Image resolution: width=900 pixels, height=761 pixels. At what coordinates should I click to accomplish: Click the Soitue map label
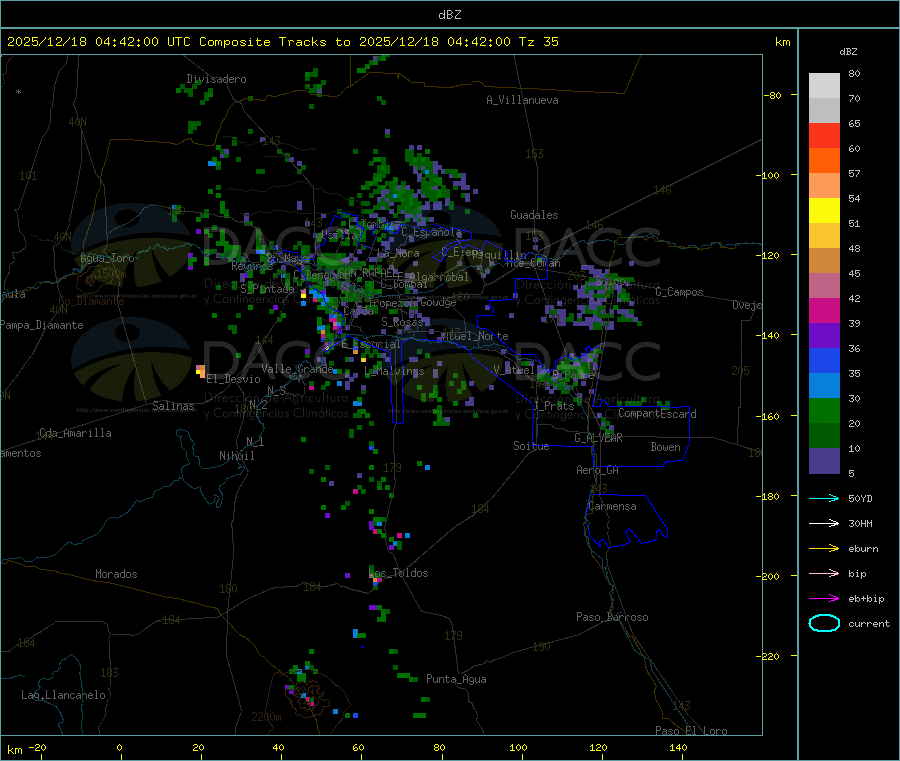click(x=531, y=446)
